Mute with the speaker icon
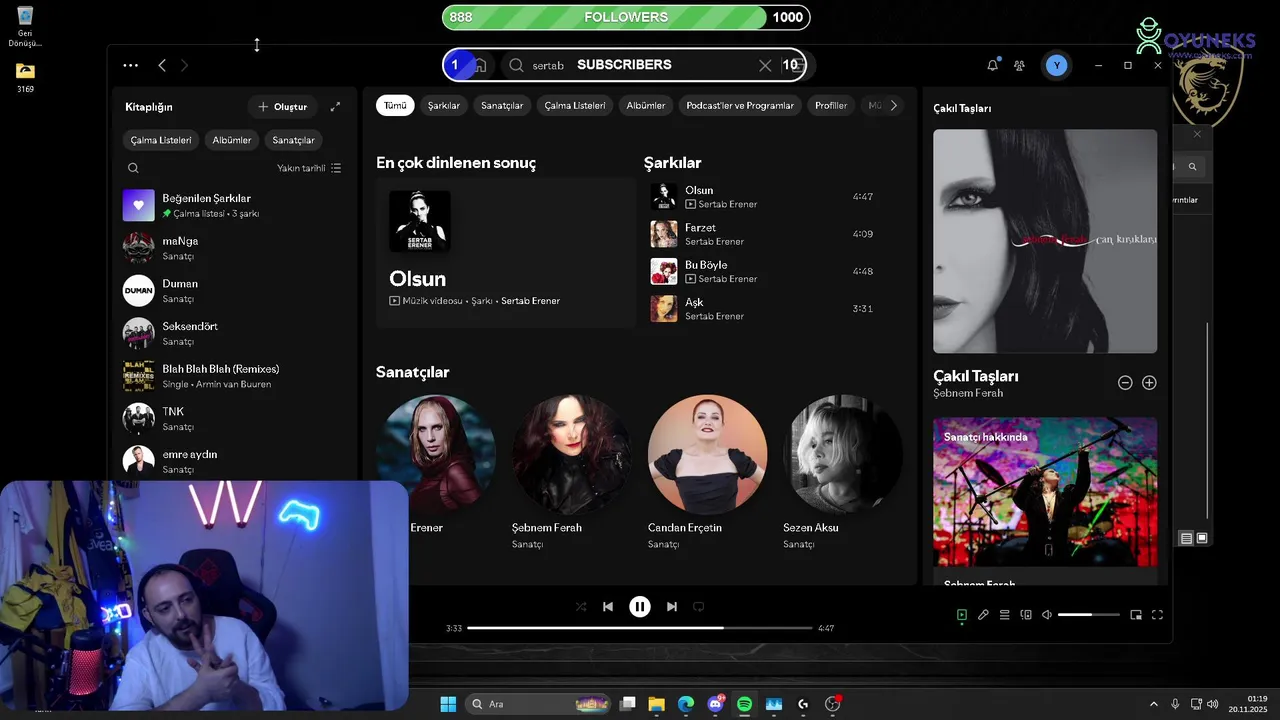This screenshot has width=1280, height=720. [x=1047, y=615]
